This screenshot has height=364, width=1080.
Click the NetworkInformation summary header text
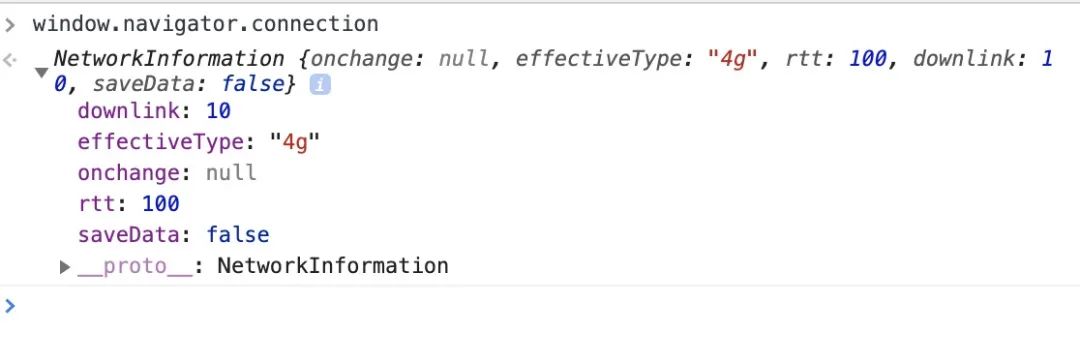[169, 59]
